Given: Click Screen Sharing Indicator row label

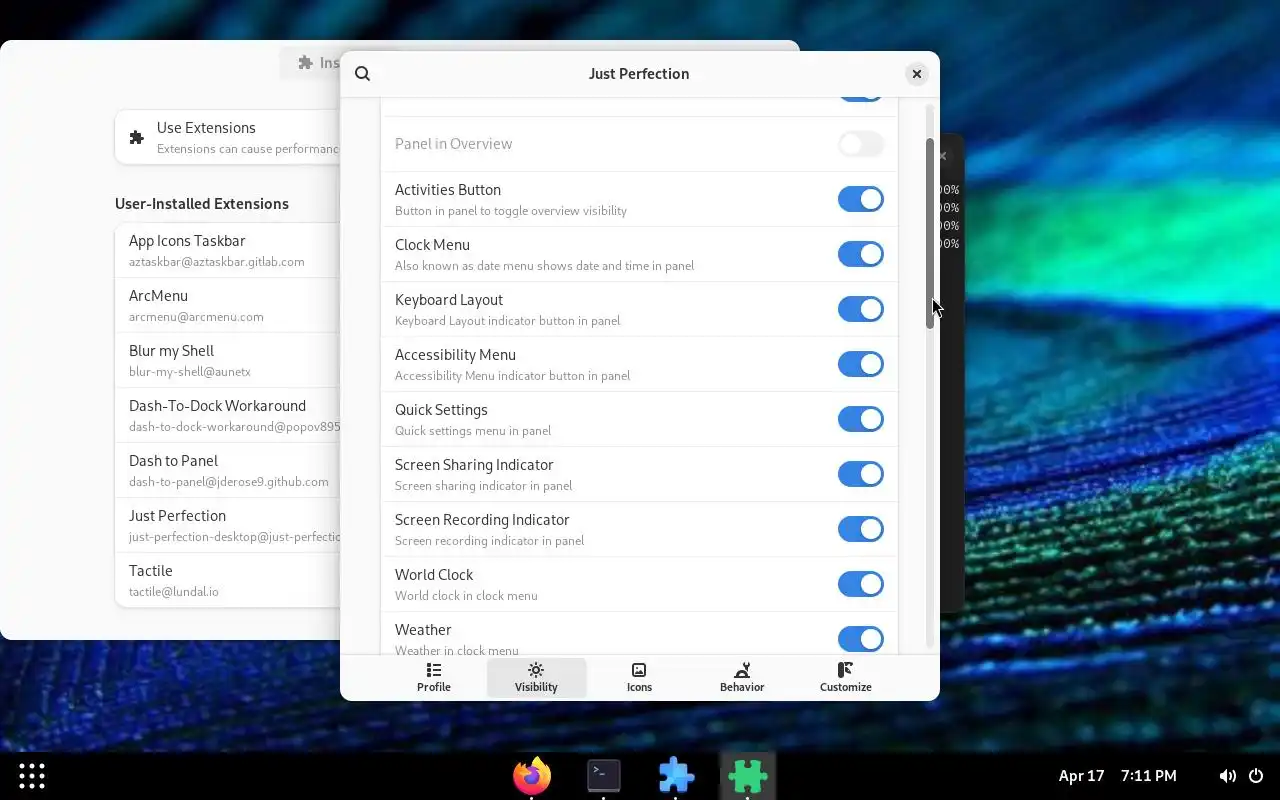Looking at the screenshot, I should point(474,465).
